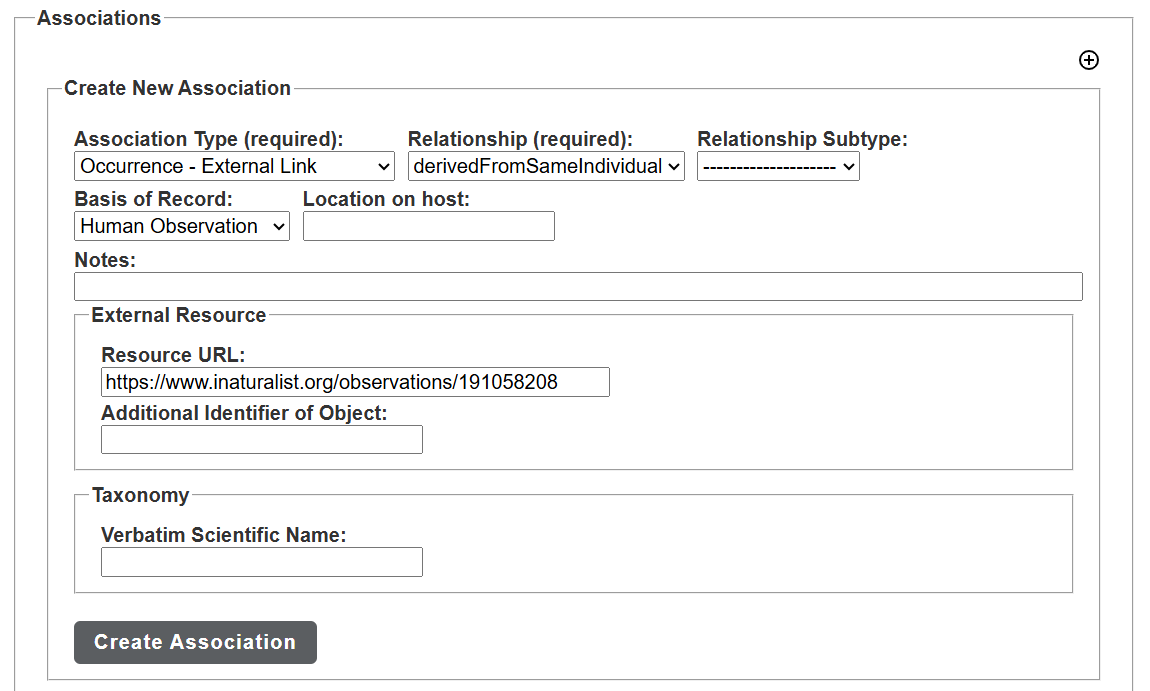Click inside the Notes text field
1150x691 pixels.
point(578,286)
